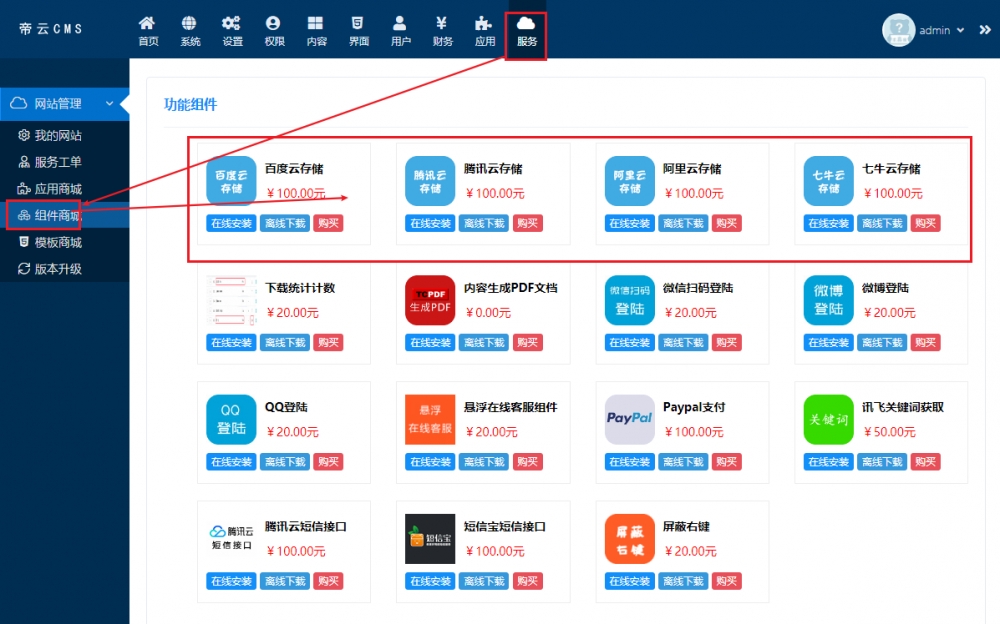1000x624 pixels.
Task: Click the 帝云CMS logo text
Action: click(x=51, y=29)
